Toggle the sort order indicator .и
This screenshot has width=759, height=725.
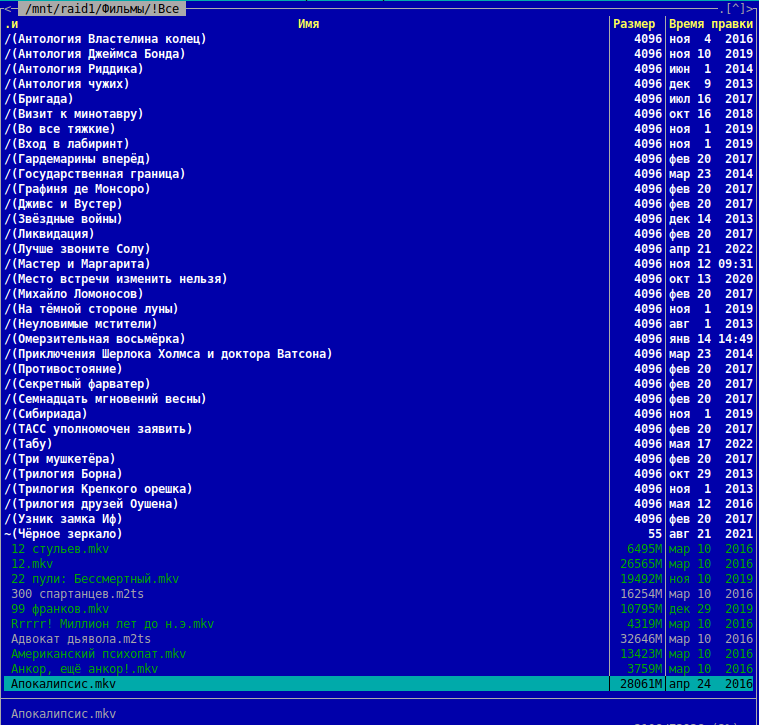11,24
